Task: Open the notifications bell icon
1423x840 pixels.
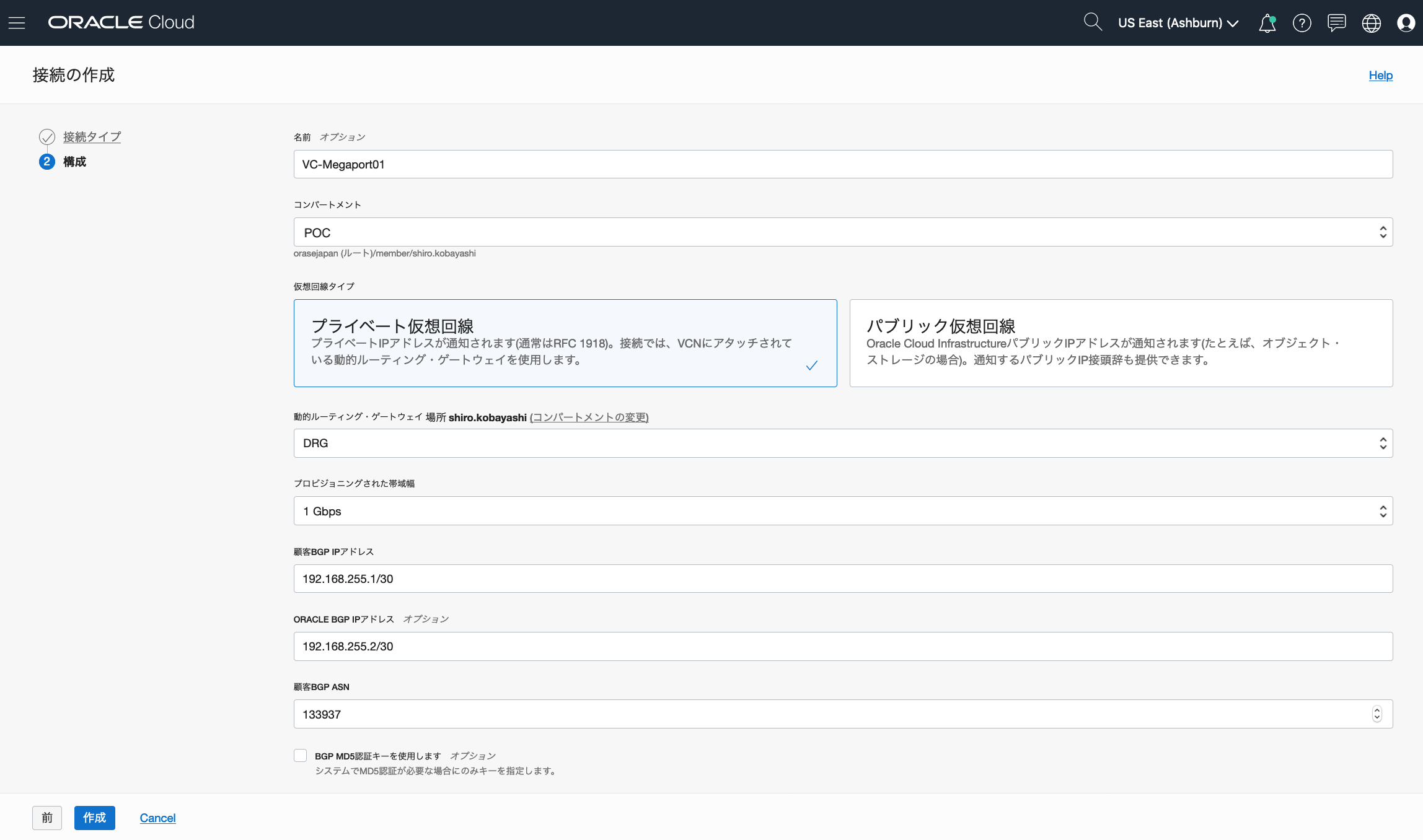Action: (1267, 23)
